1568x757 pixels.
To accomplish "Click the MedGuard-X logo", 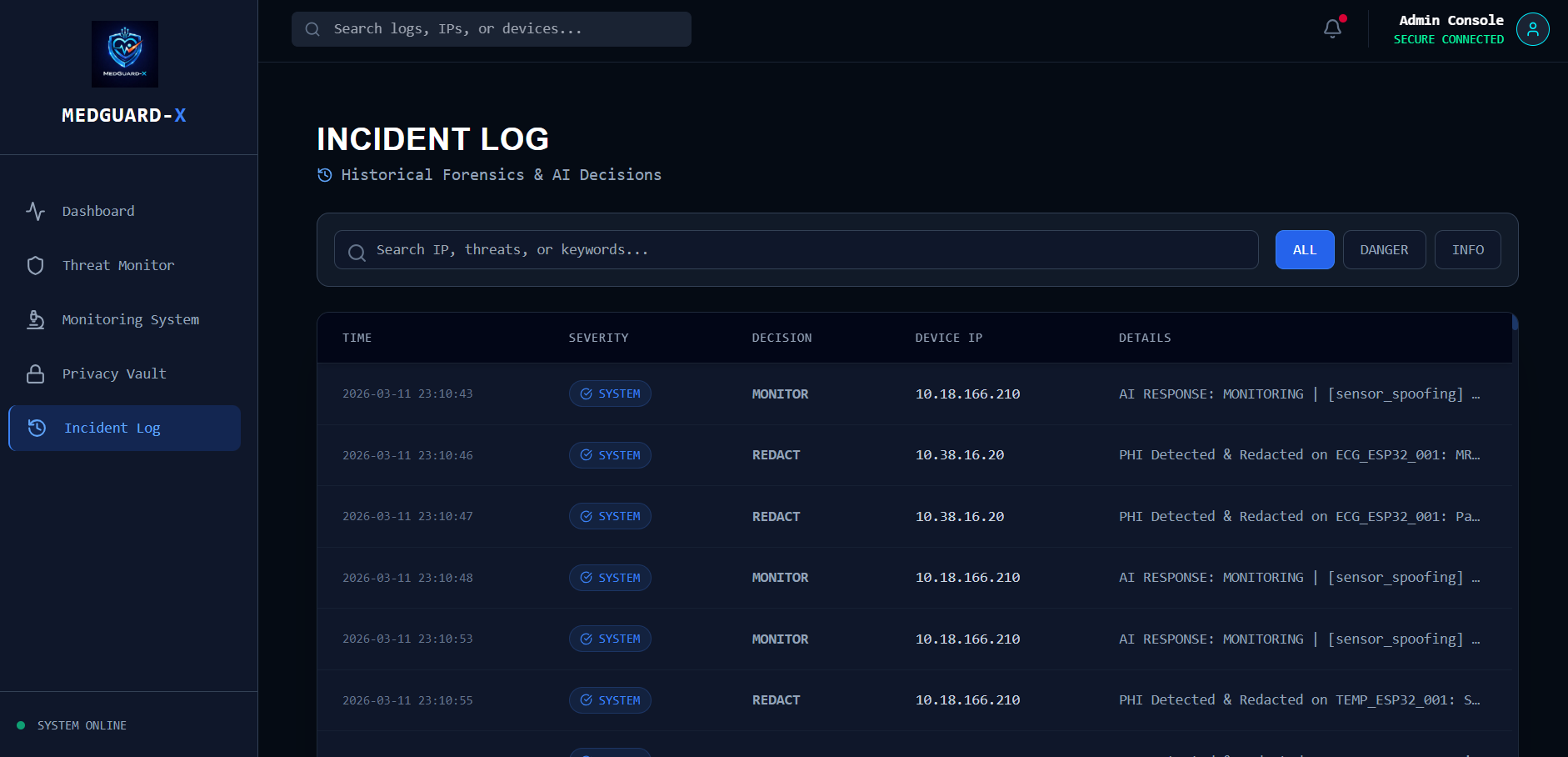I will pos(123,53).
